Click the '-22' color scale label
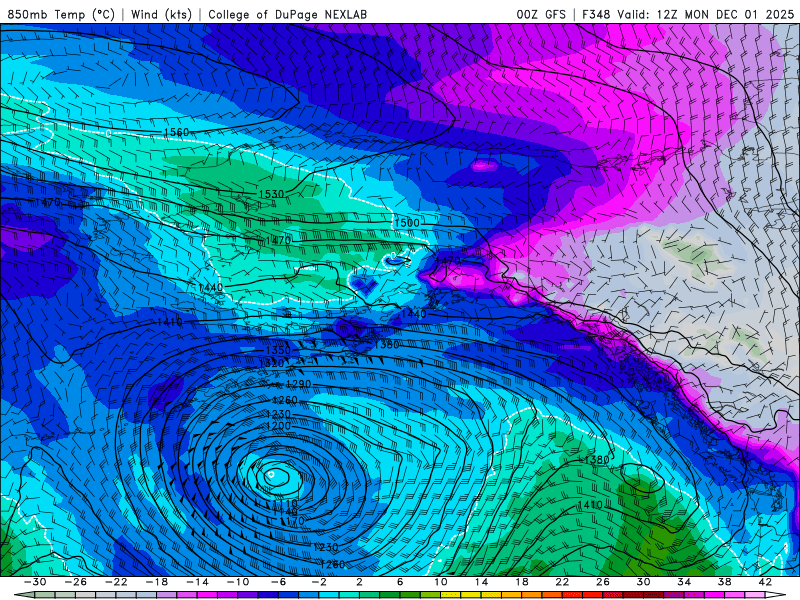The image size is (800, 600). (x=116, y=582)
